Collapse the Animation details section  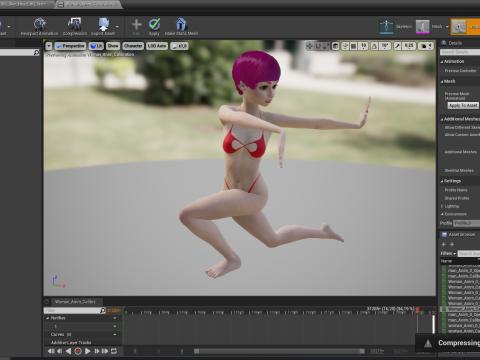tap(442, 62)
